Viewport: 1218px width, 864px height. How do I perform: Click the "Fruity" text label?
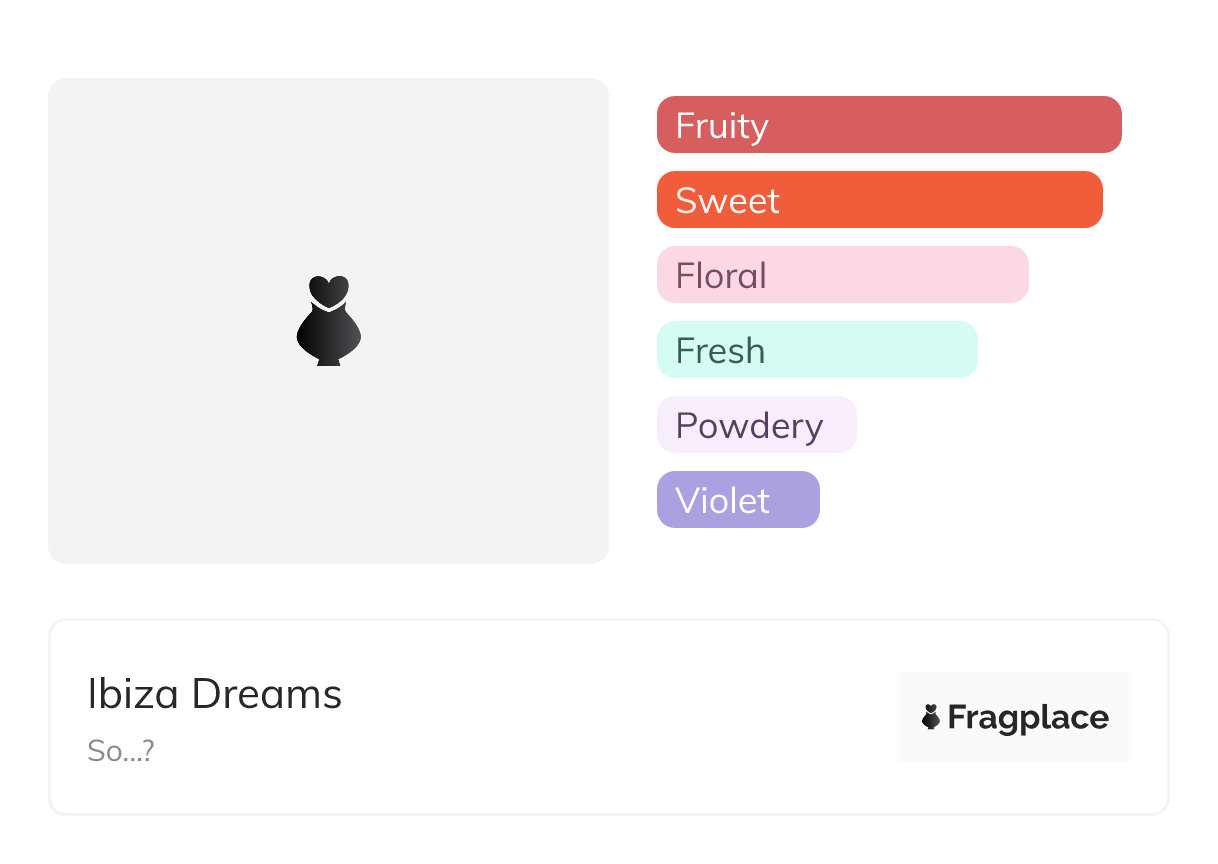point(722,126)
